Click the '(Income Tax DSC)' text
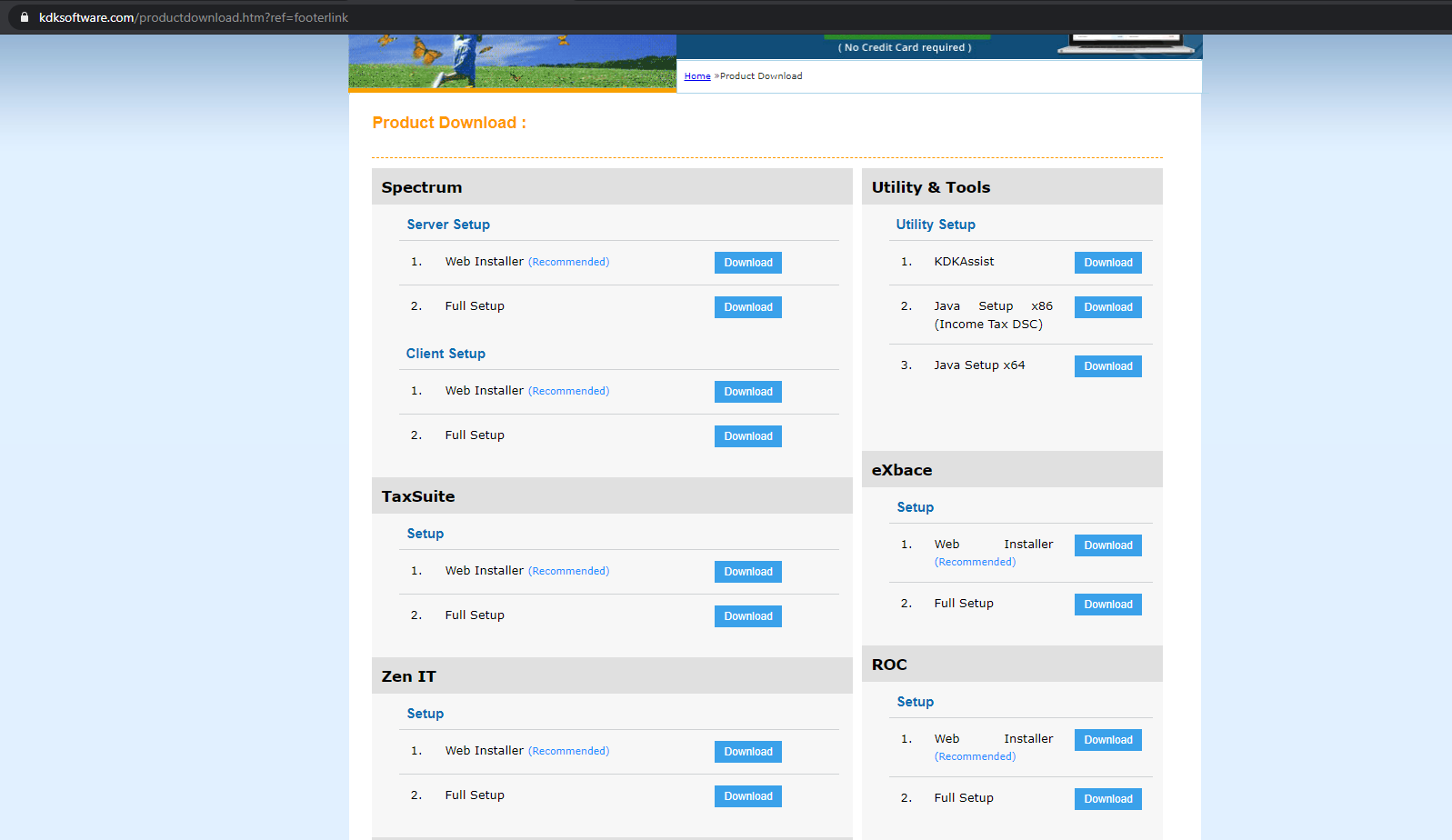This screenshot has width=1452, height=840. [988, 325]
